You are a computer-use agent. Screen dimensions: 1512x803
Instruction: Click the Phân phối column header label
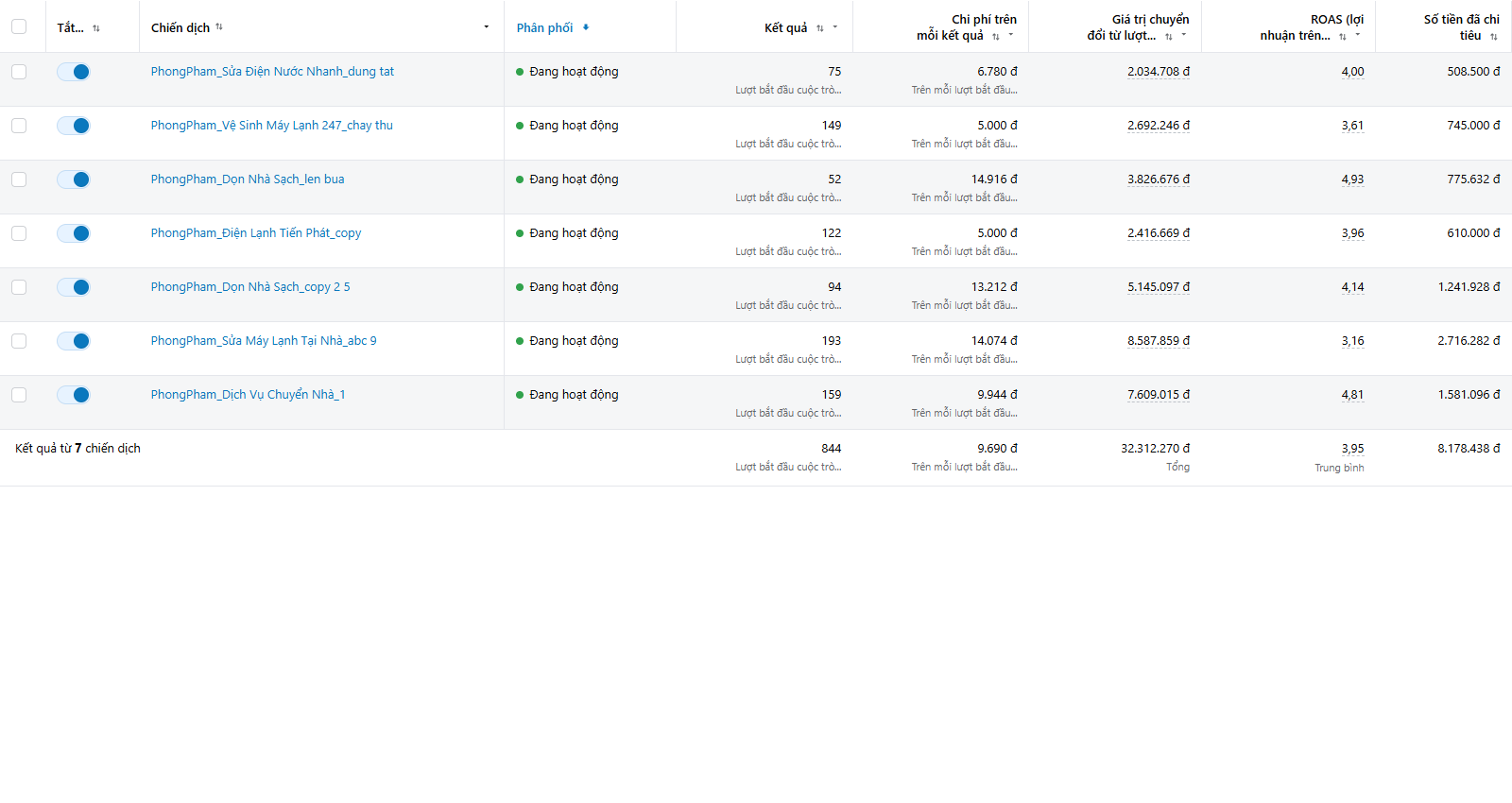click(544, 27)
